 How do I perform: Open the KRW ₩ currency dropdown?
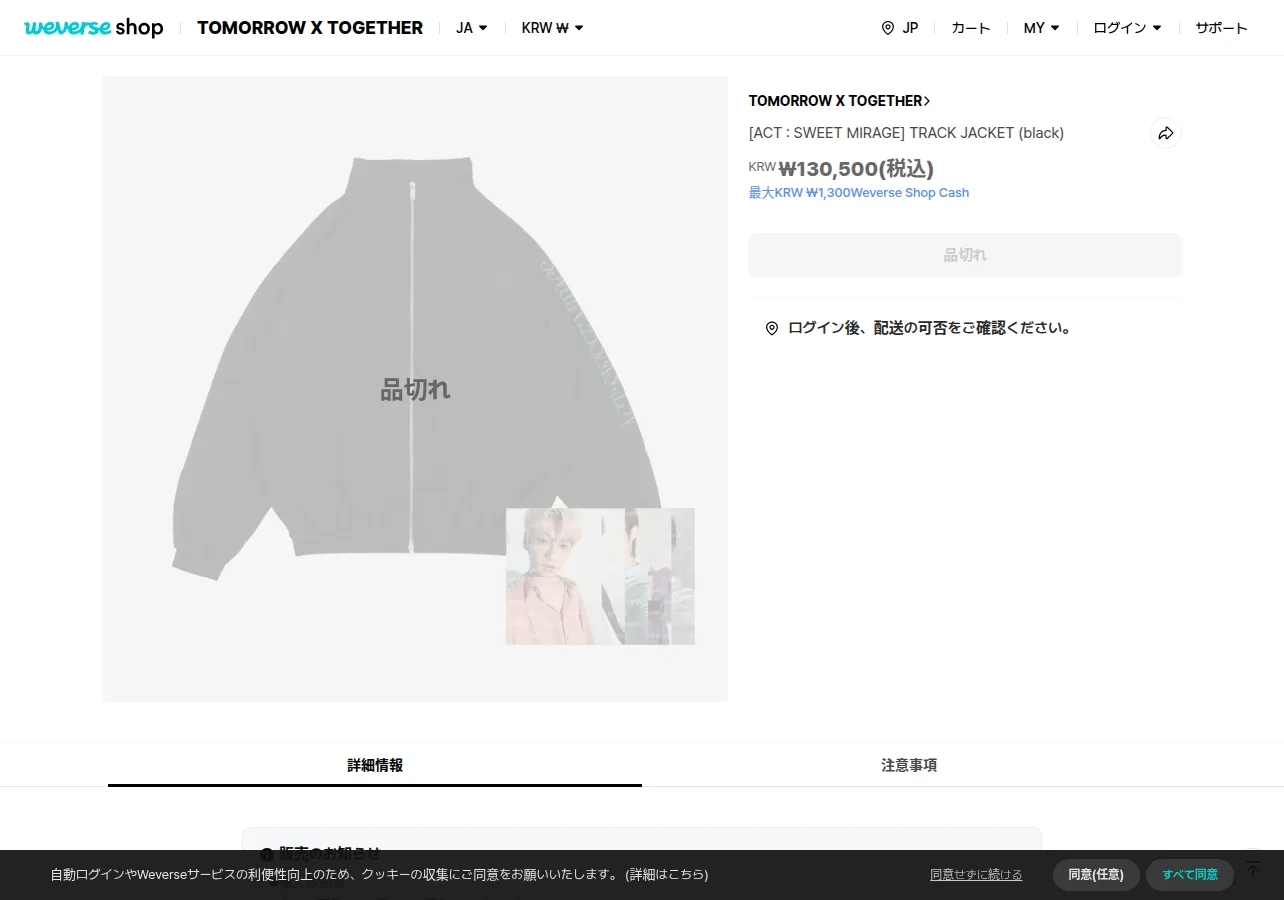click(x=552, y=28)
